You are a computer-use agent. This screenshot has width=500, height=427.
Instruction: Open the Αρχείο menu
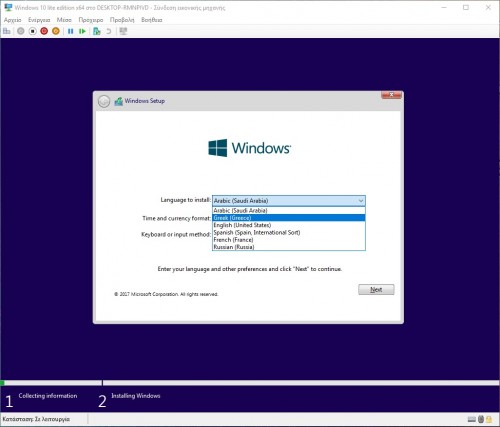tap(13, 20)
